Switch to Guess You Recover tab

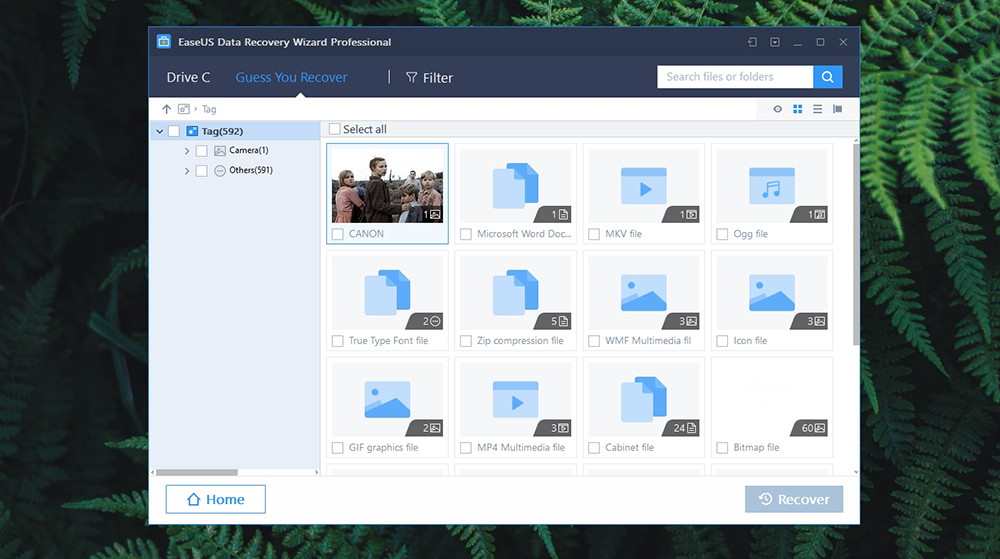[x=291, y=77]
